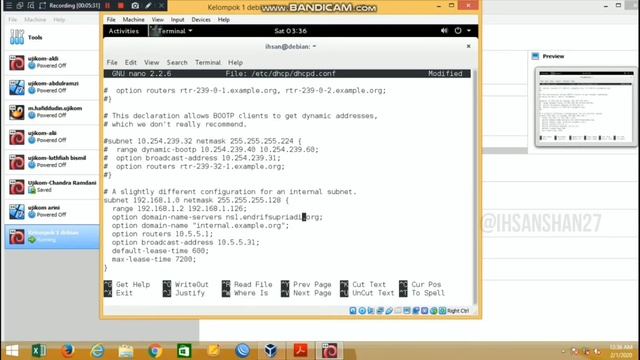Viewport: 640px width, 360px height.
Task: Select Kelompok 1 debian running machine
Action: click(x=51, y=237)
